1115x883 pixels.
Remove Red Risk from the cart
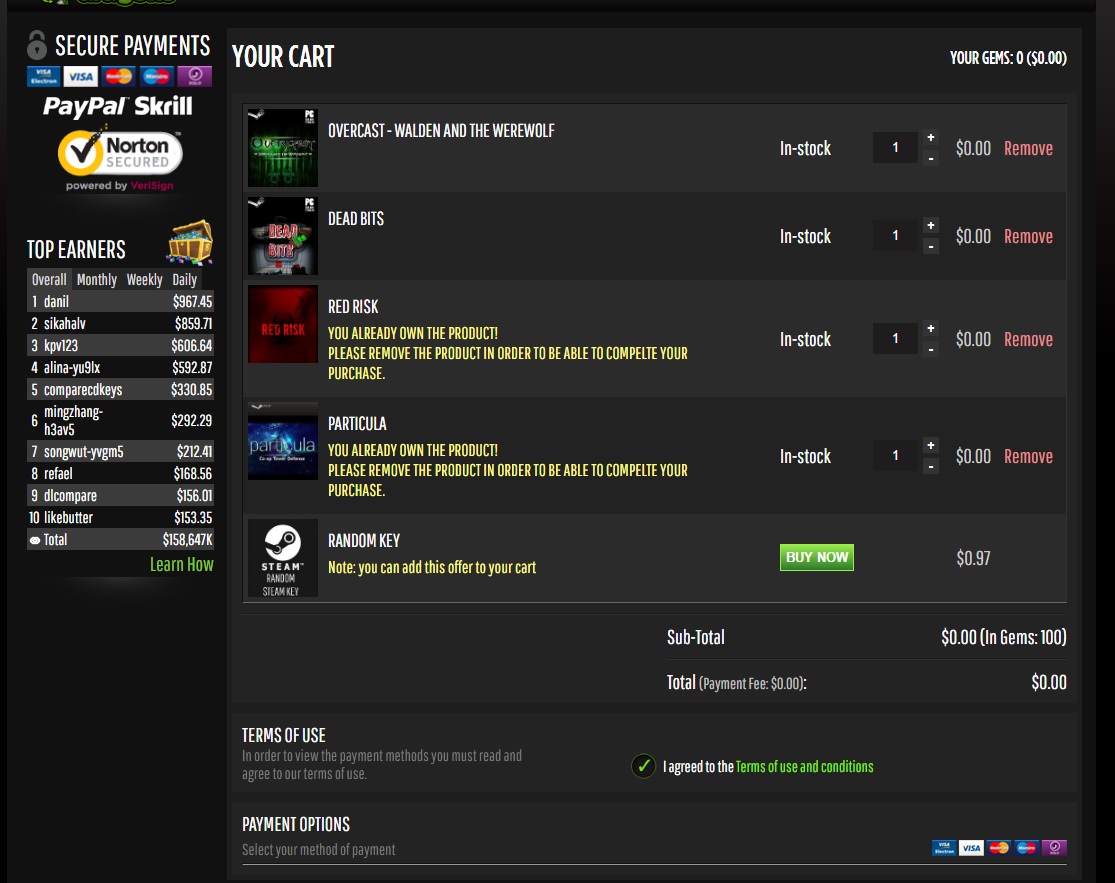tap(1028, 340)
